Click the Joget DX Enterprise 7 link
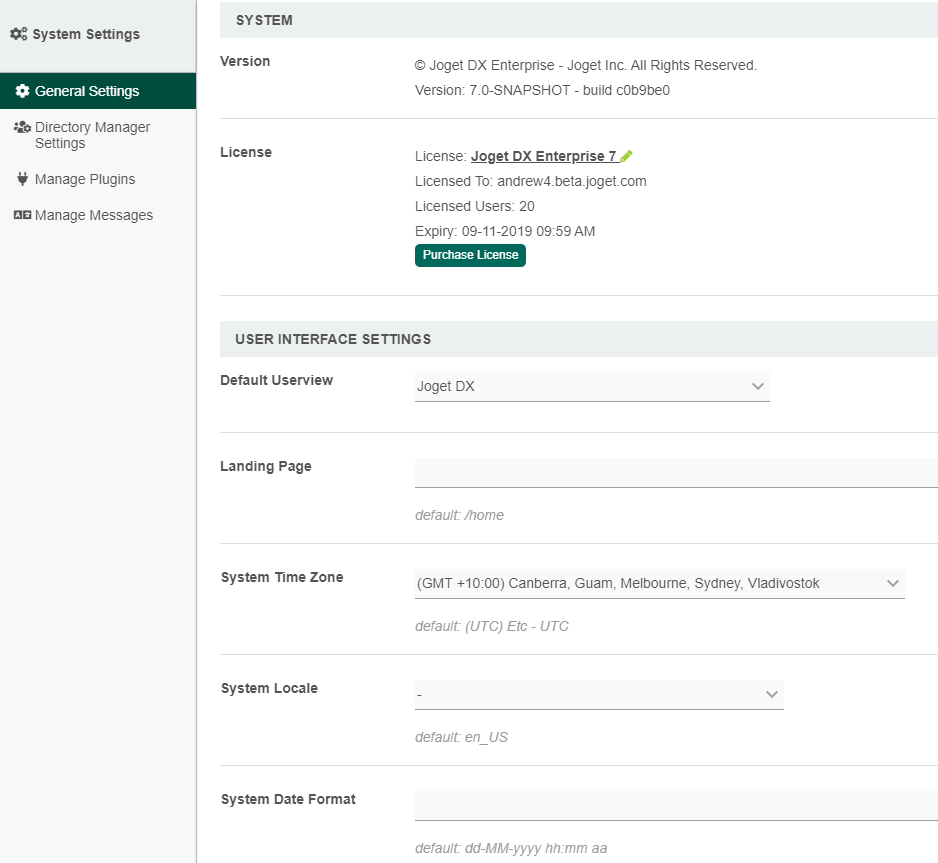Viewport: 938px width, 863px height. click(x=543, y=156)
